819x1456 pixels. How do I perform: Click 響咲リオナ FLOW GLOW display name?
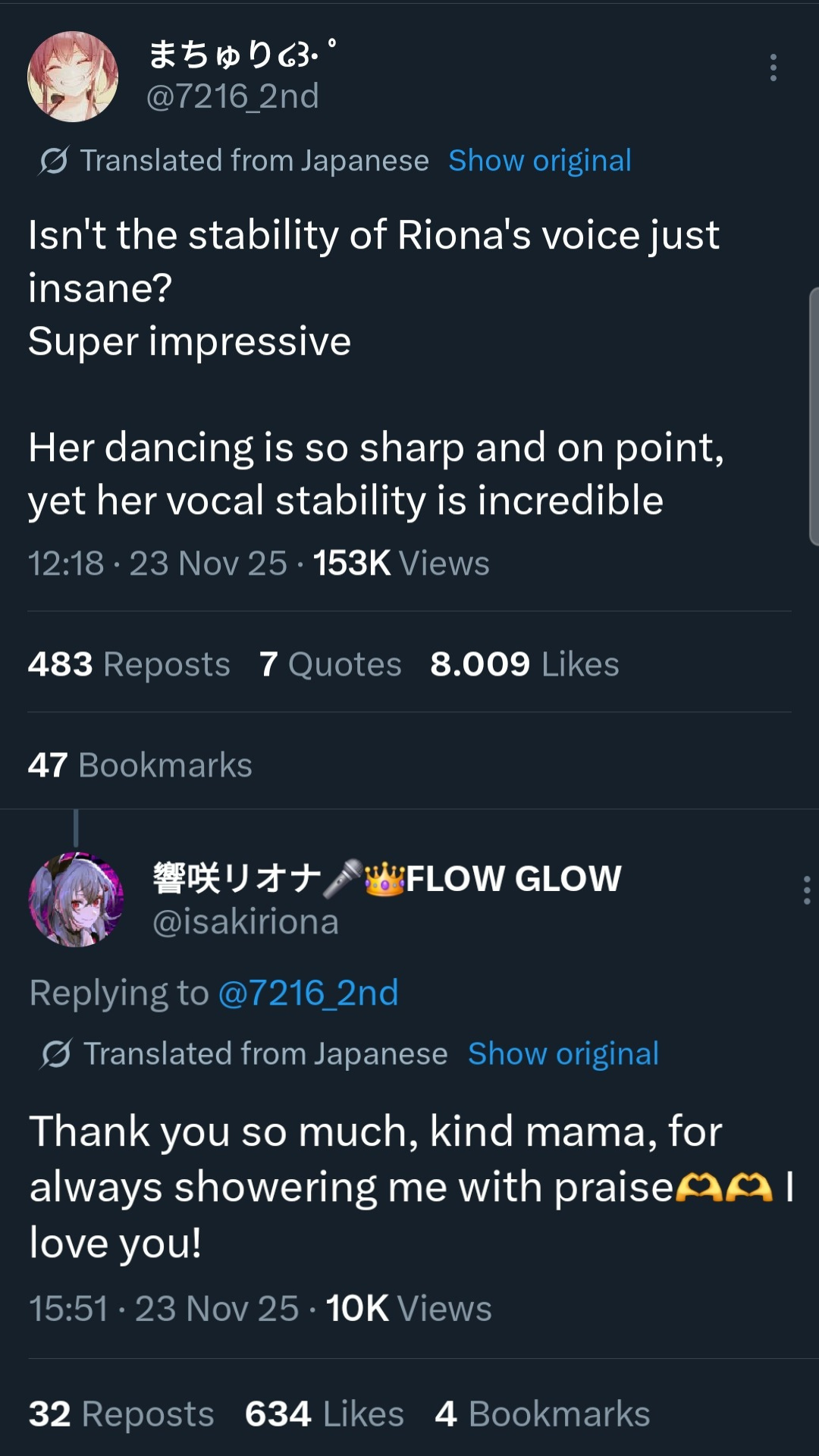coord(387,879)
